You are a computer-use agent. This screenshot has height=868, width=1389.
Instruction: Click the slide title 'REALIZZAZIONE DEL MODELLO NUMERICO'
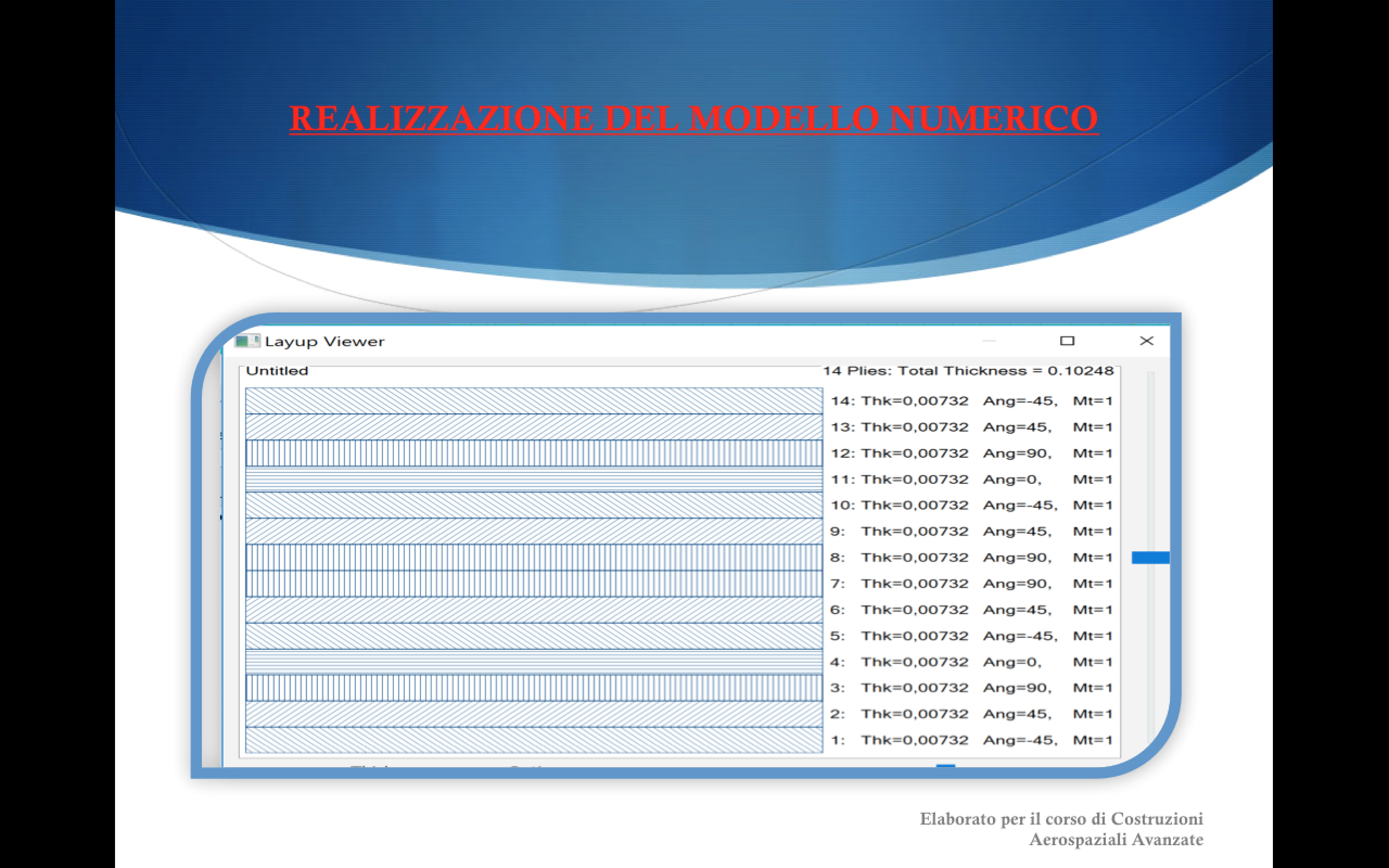[x=694, y=119]
